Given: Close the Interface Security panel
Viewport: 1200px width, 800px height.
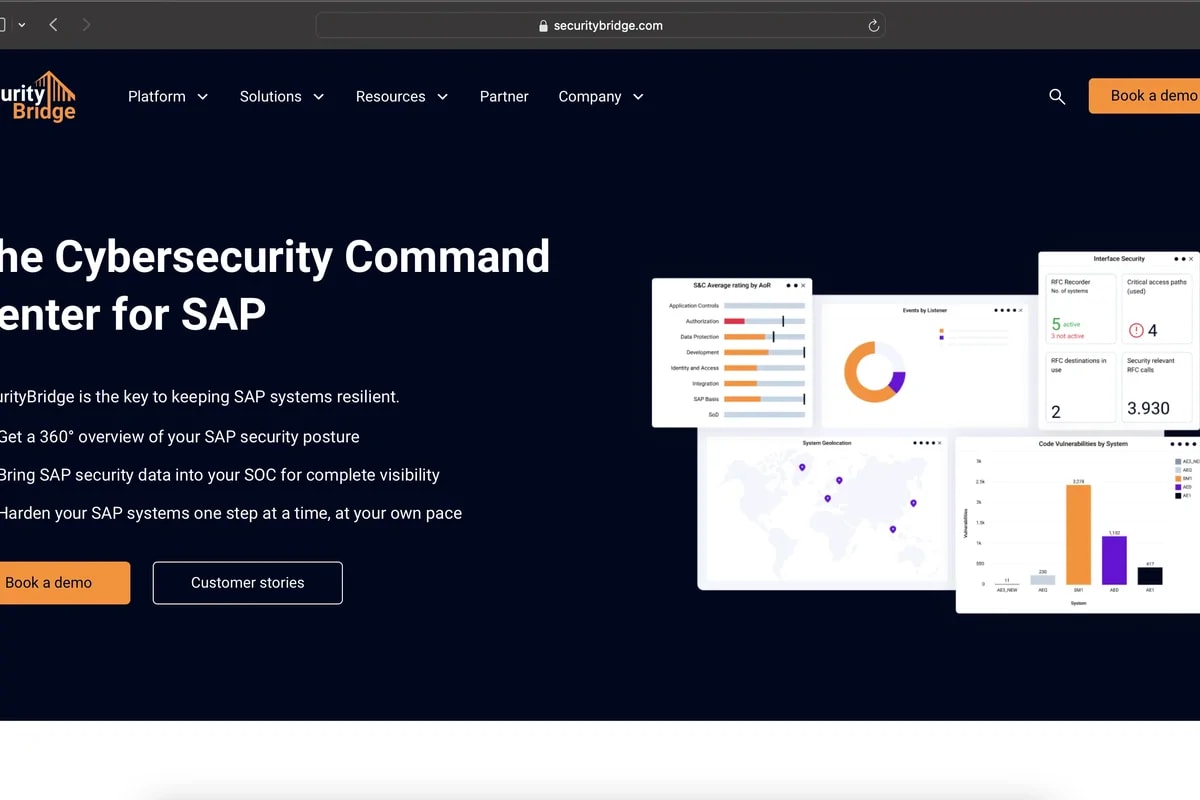Looking at the screenshot, I should tap(1193, 258).
